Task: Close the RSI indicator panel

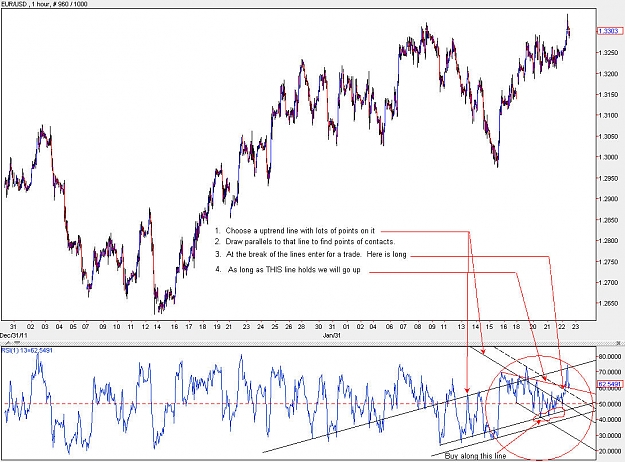Action: pos(619,343)
